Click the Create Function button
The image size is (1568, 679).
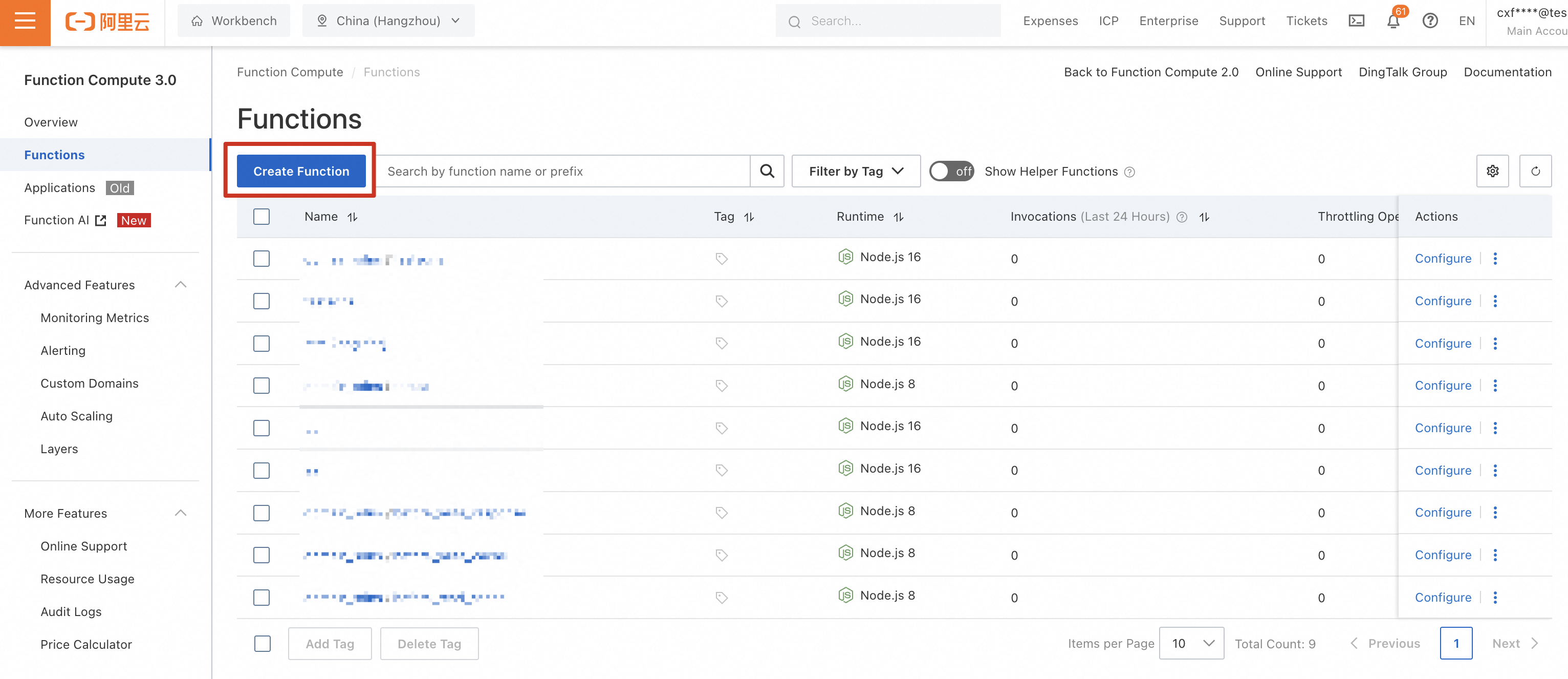coord(301,171)
